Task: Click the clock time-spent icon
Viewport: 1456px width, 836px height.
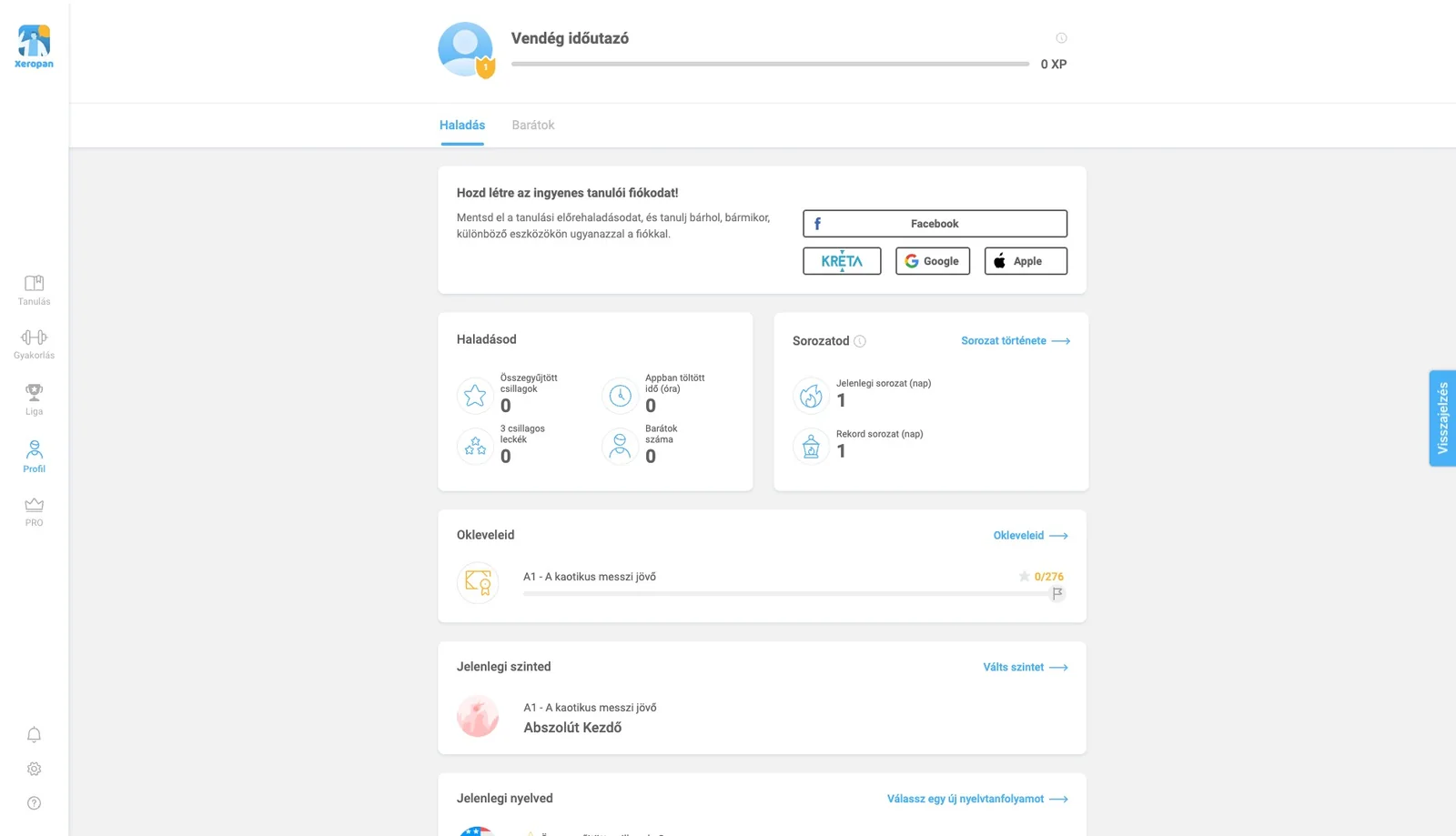Action: (620, 396)
